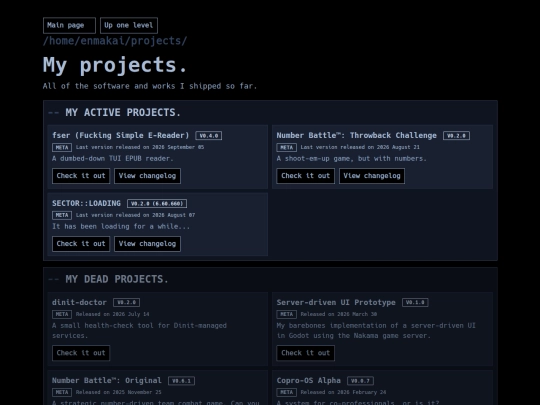Open fser Check it out button
The image size is (540, 405).
[x=81, y=176]
